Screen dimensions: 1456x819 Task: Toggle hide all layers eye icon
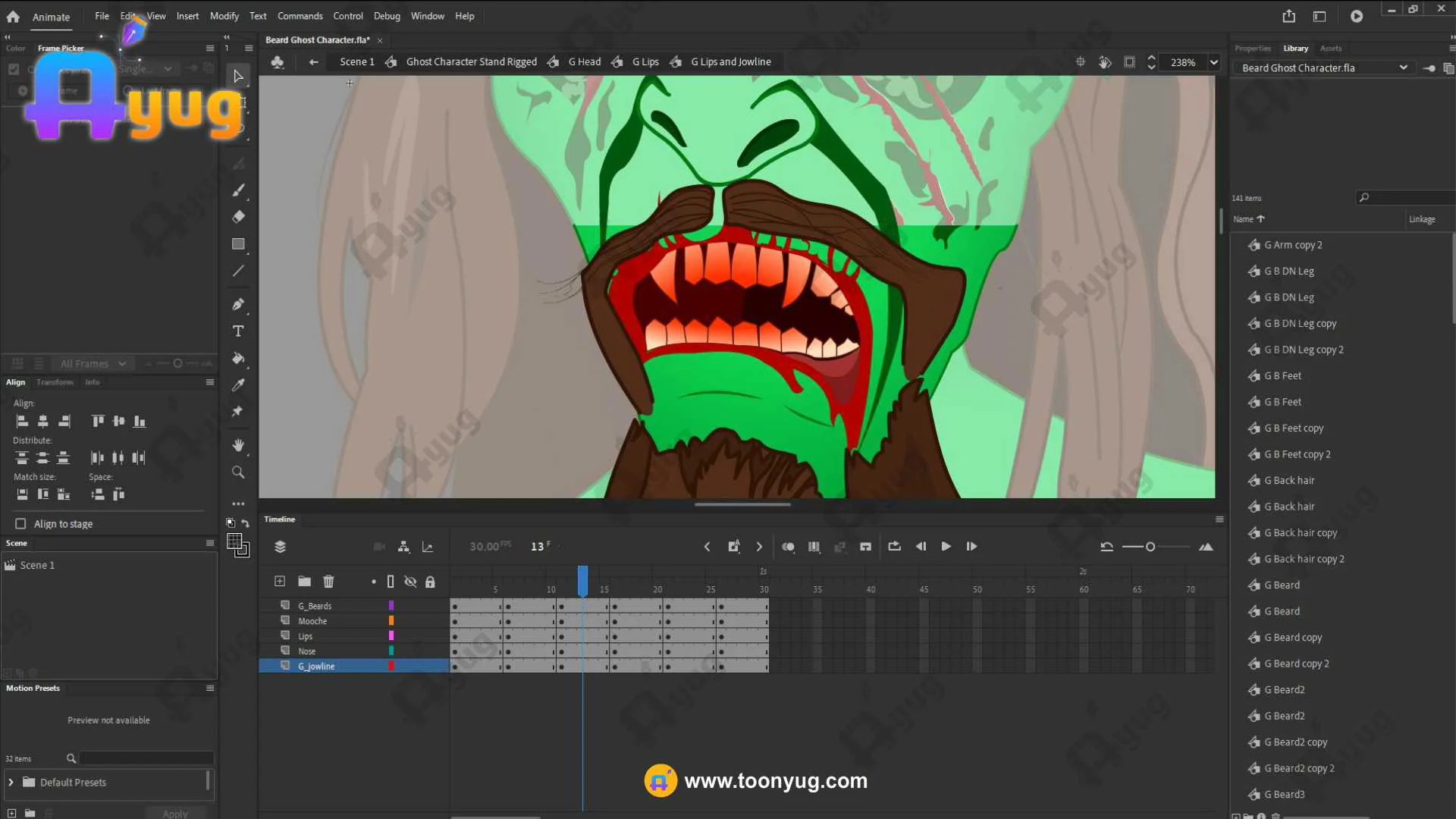point(410,582)
